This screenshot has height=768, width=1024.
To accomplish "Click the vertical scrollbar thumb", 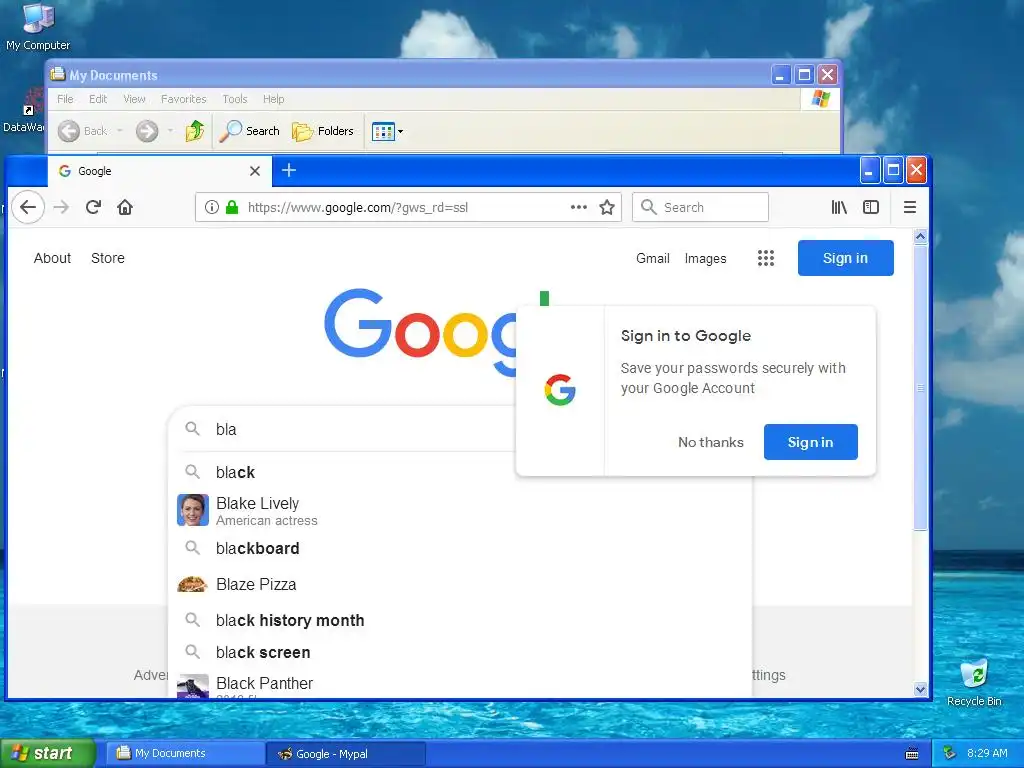I will pos(920,388).
